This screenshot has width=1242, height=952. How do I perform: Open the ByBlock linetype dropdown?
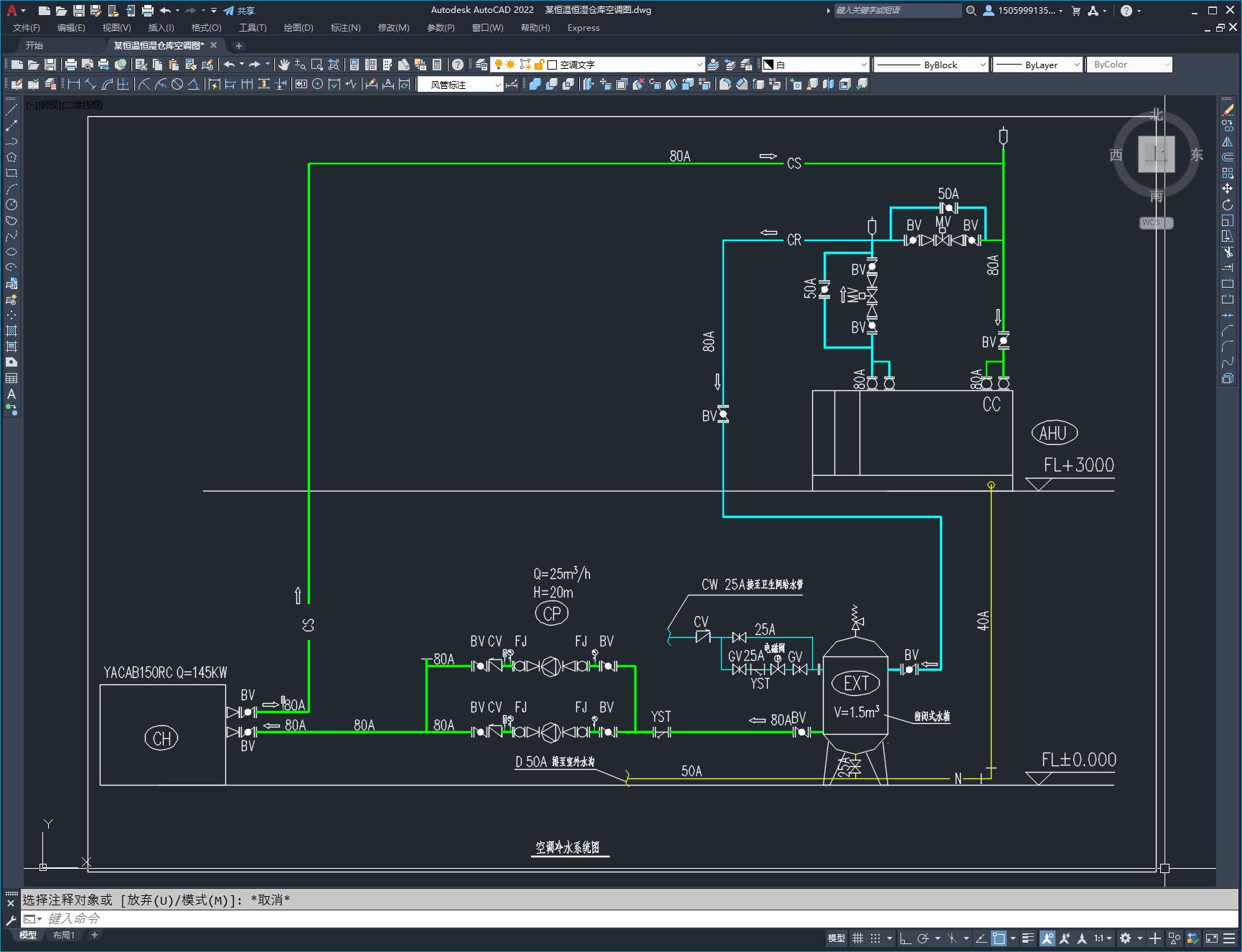coord(931,65)
